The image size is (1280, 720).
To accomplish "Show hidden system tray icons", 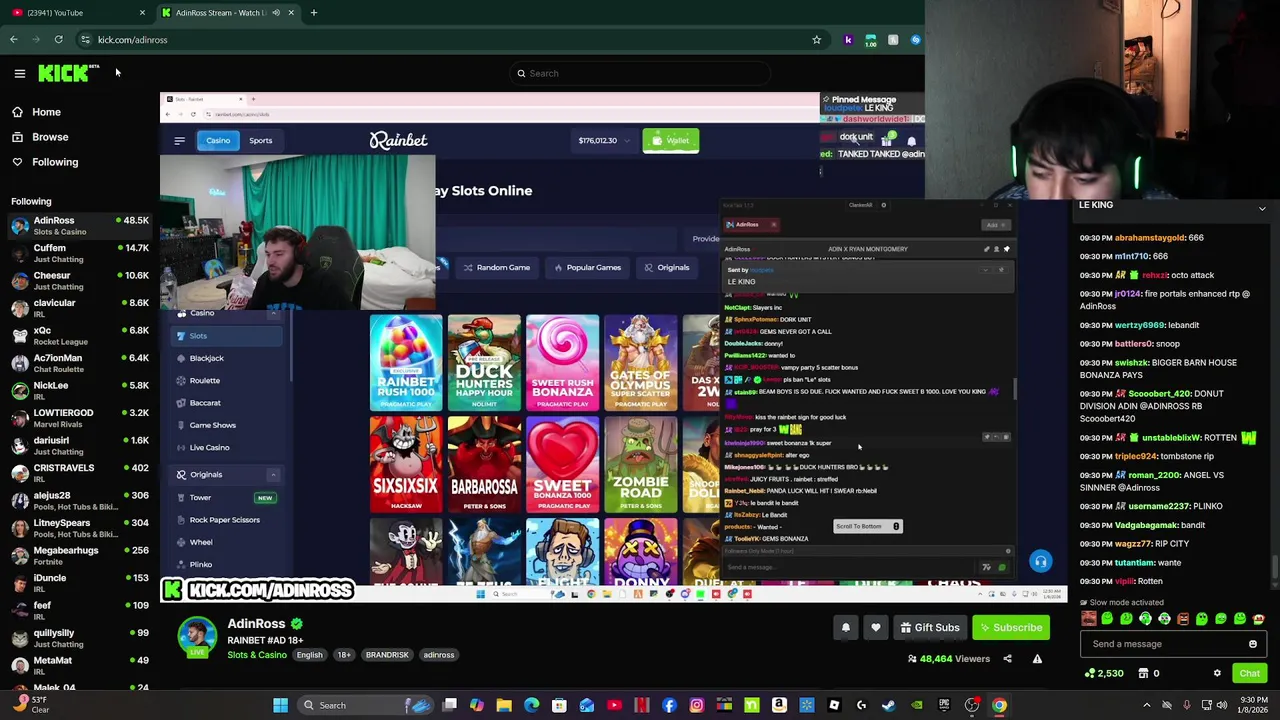I will coord(1147,705).
